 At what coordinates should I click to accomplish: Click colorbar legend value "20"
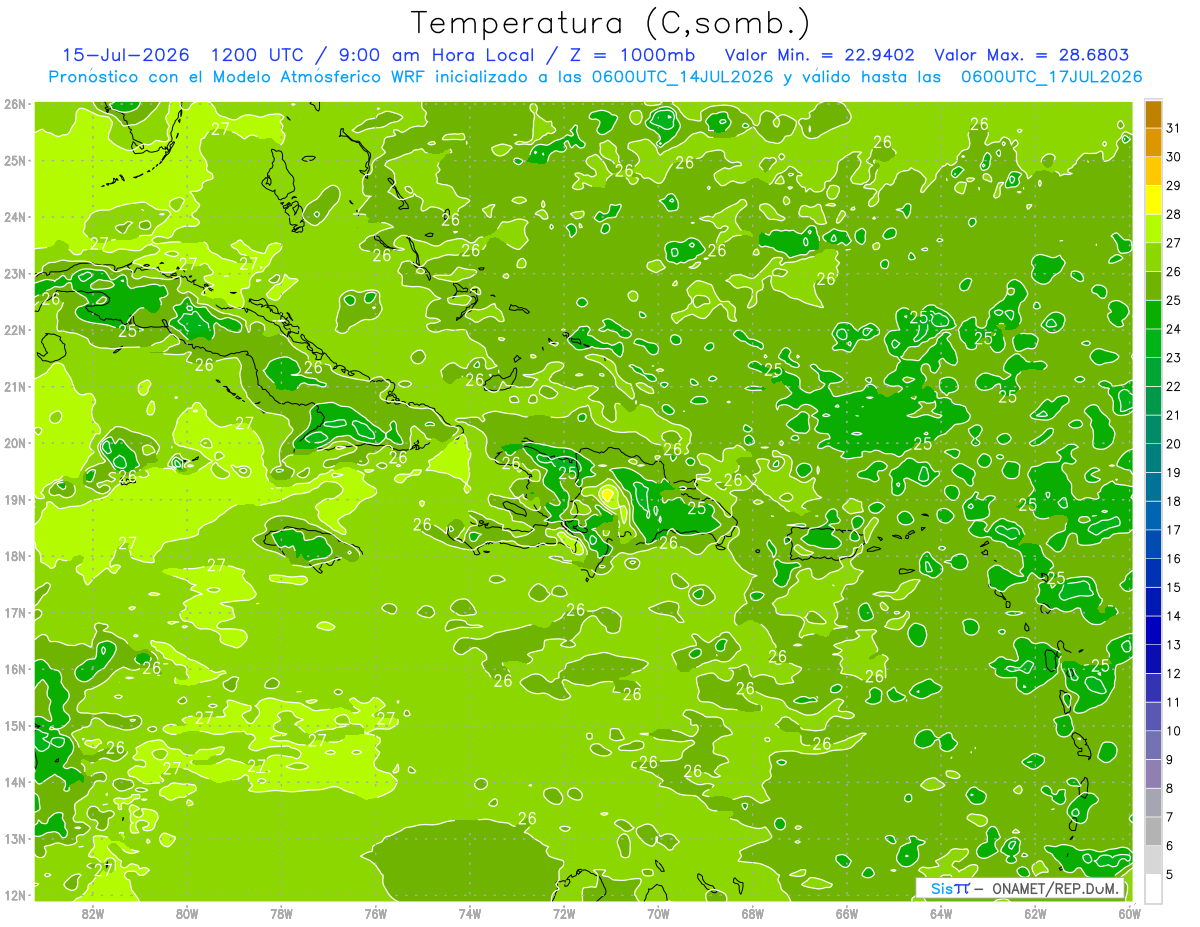point(1174,444)
